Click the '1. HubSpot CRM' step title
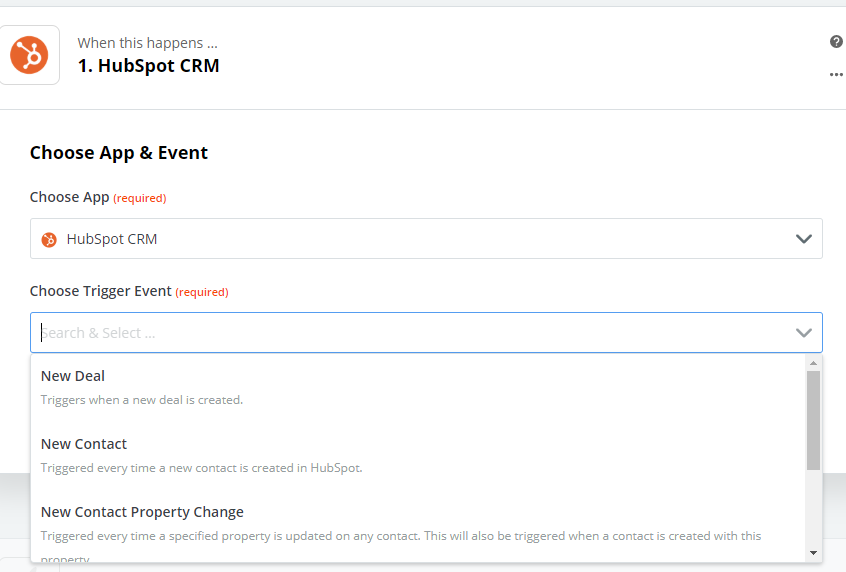Screen dimensions: 846x572 coord(148,66)
